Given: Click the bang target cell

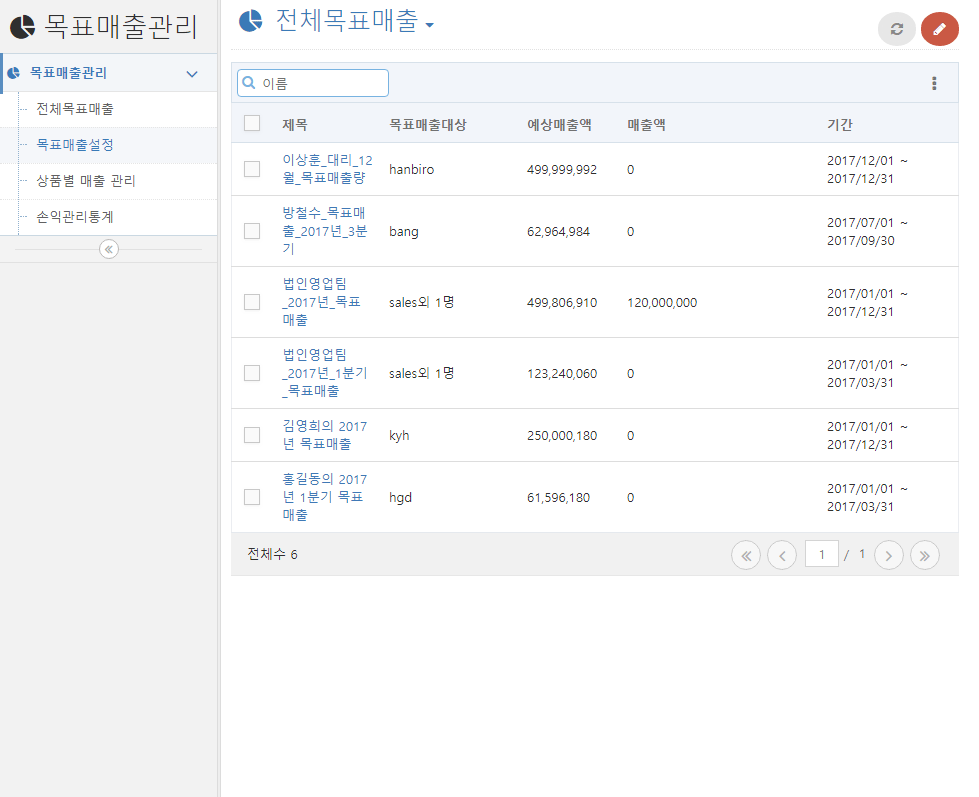Looking at the screenshot, I should (404, 232).
